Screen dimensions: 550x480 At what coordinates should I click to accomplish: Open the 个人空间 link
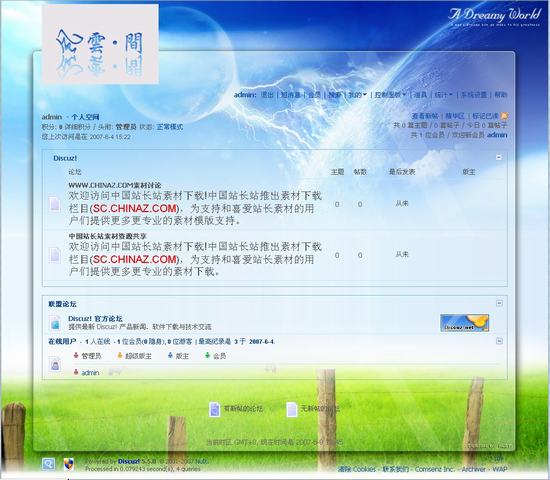[85, 117]
